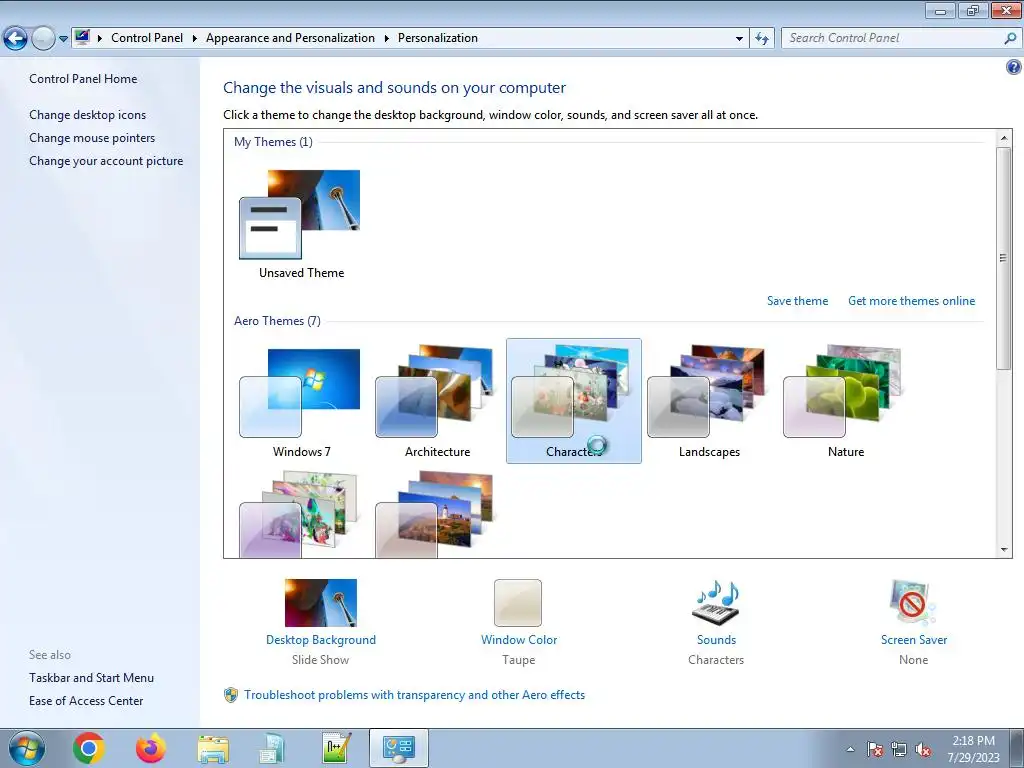
Task: Open Taskbar and Start Menu link
Action: click(91, 678)
